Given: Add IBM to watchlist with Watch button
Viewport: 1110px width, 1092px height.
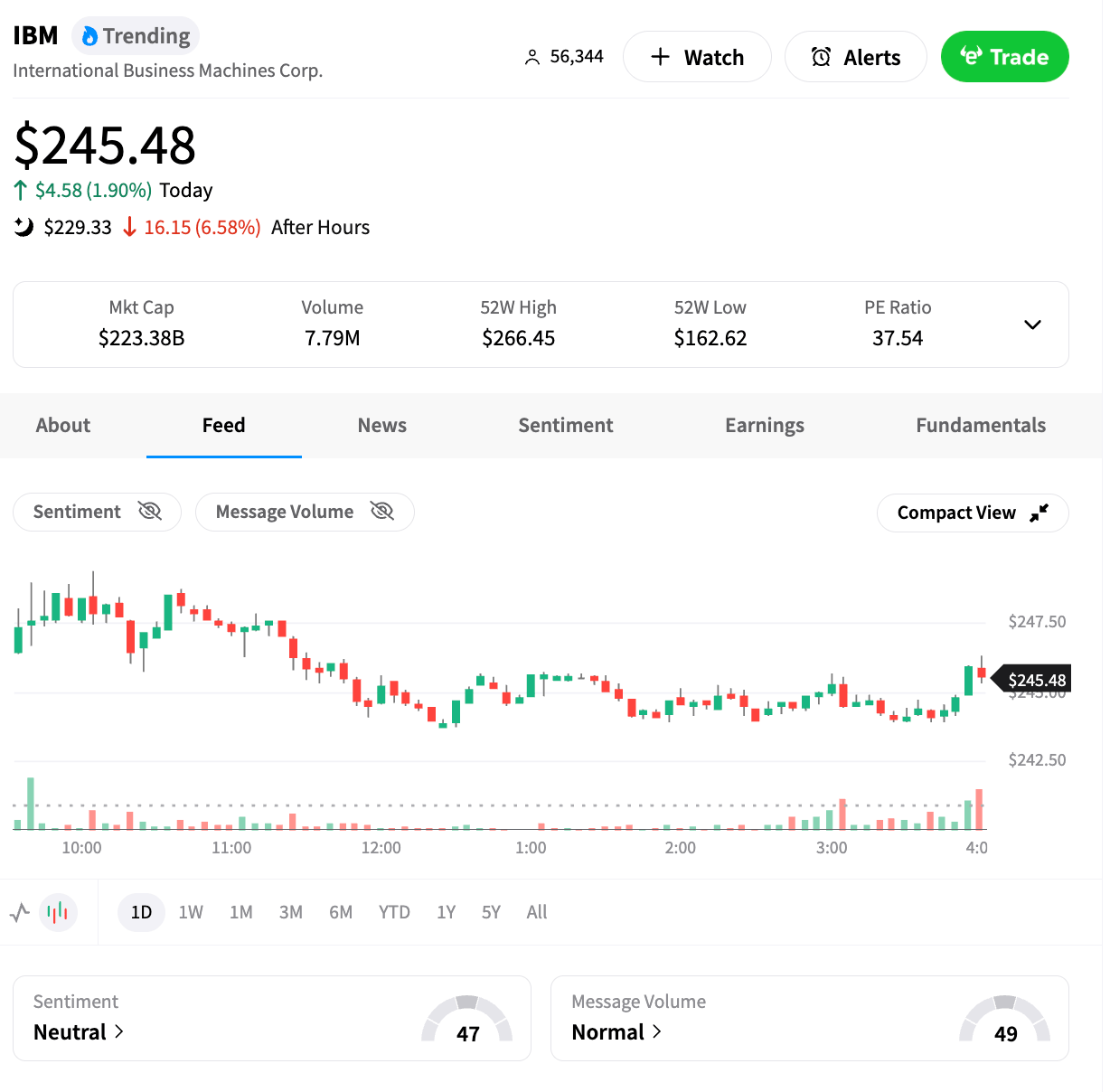Looking at the screenshot, I should pos(697,57).
